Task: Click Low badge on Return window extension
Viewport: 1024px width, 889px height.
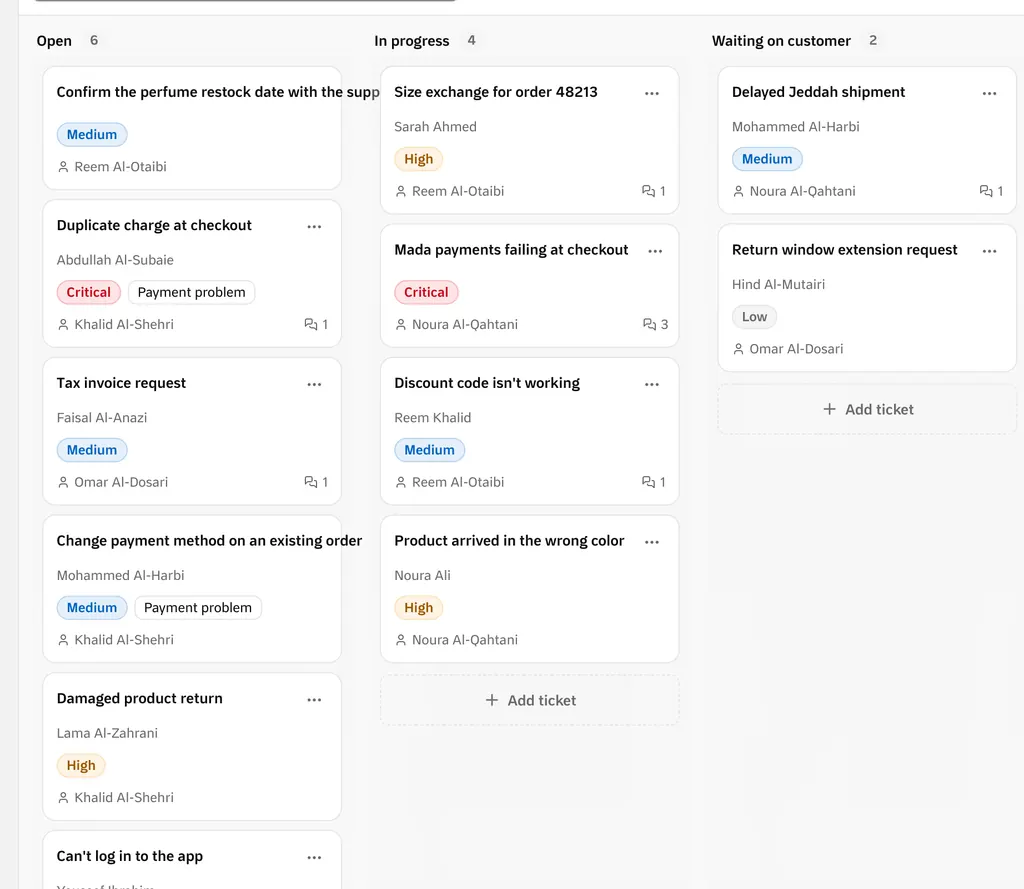Action: (x=754, y=317)
